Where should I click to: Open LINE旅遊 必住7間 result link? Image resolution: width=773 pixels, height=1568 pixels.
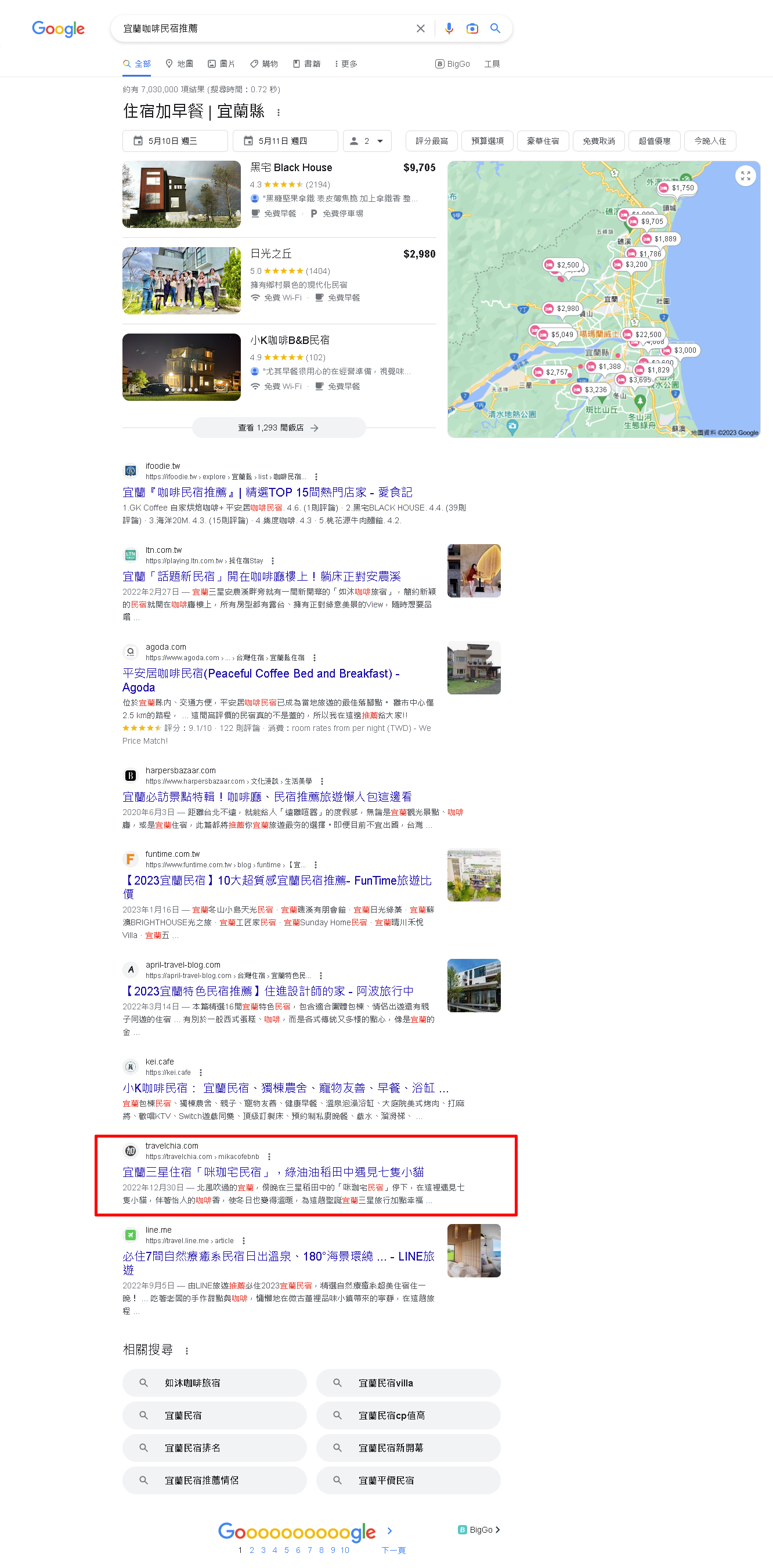click(x=279, y=1263)
